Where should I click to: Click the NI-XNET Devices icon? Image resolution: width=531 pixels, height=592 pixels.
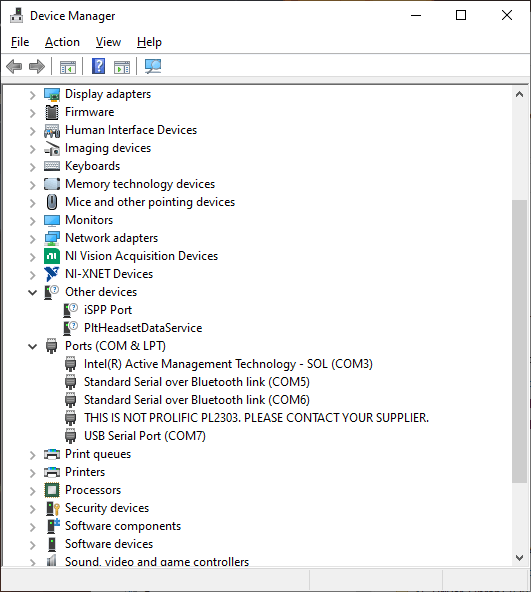click(x=51, y=274)
